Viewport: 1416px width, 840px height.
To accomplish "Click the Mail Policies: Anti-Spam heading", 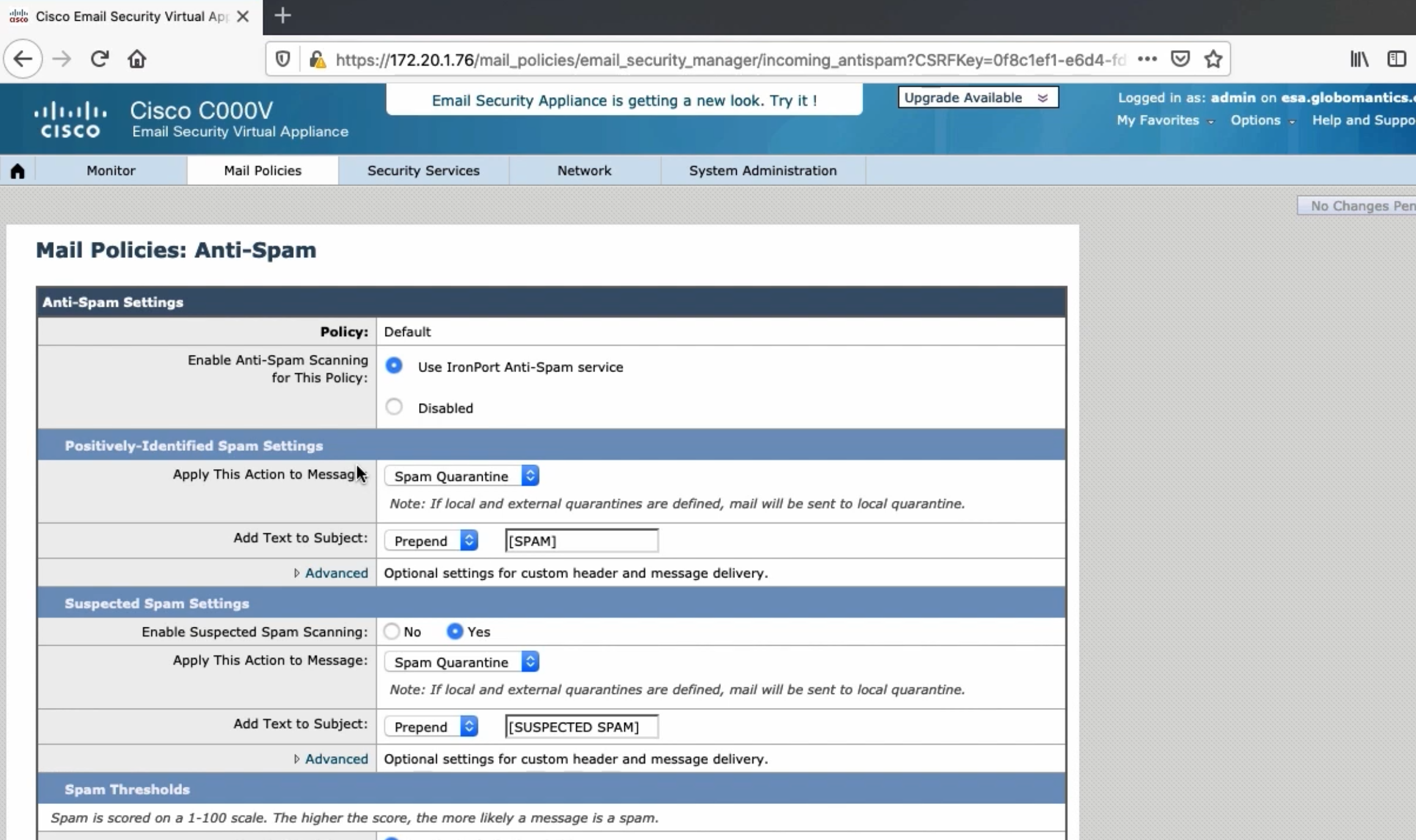I will click(x=176, y=250).
